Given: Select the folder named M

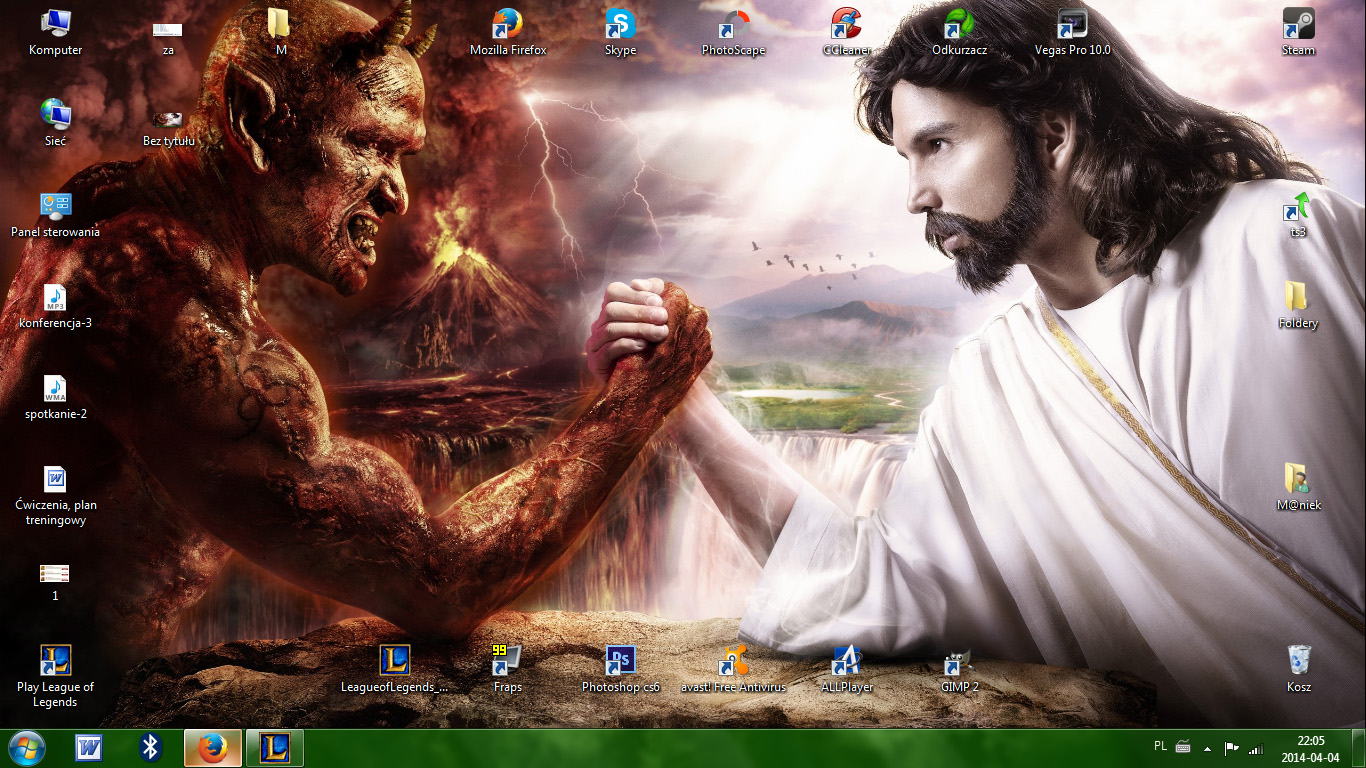Looking at the screenshot, I should coord(280,31).
